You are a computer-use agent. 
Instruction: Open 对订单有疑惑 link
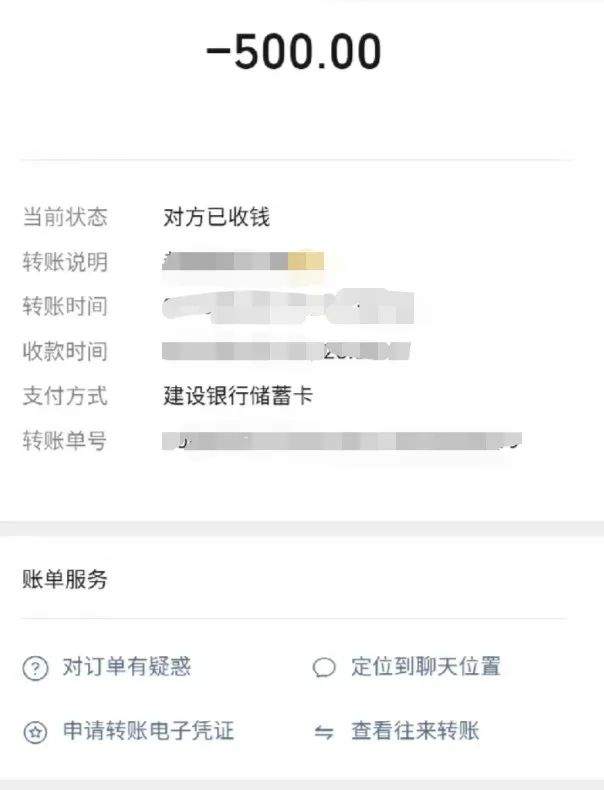click(127, 667)
